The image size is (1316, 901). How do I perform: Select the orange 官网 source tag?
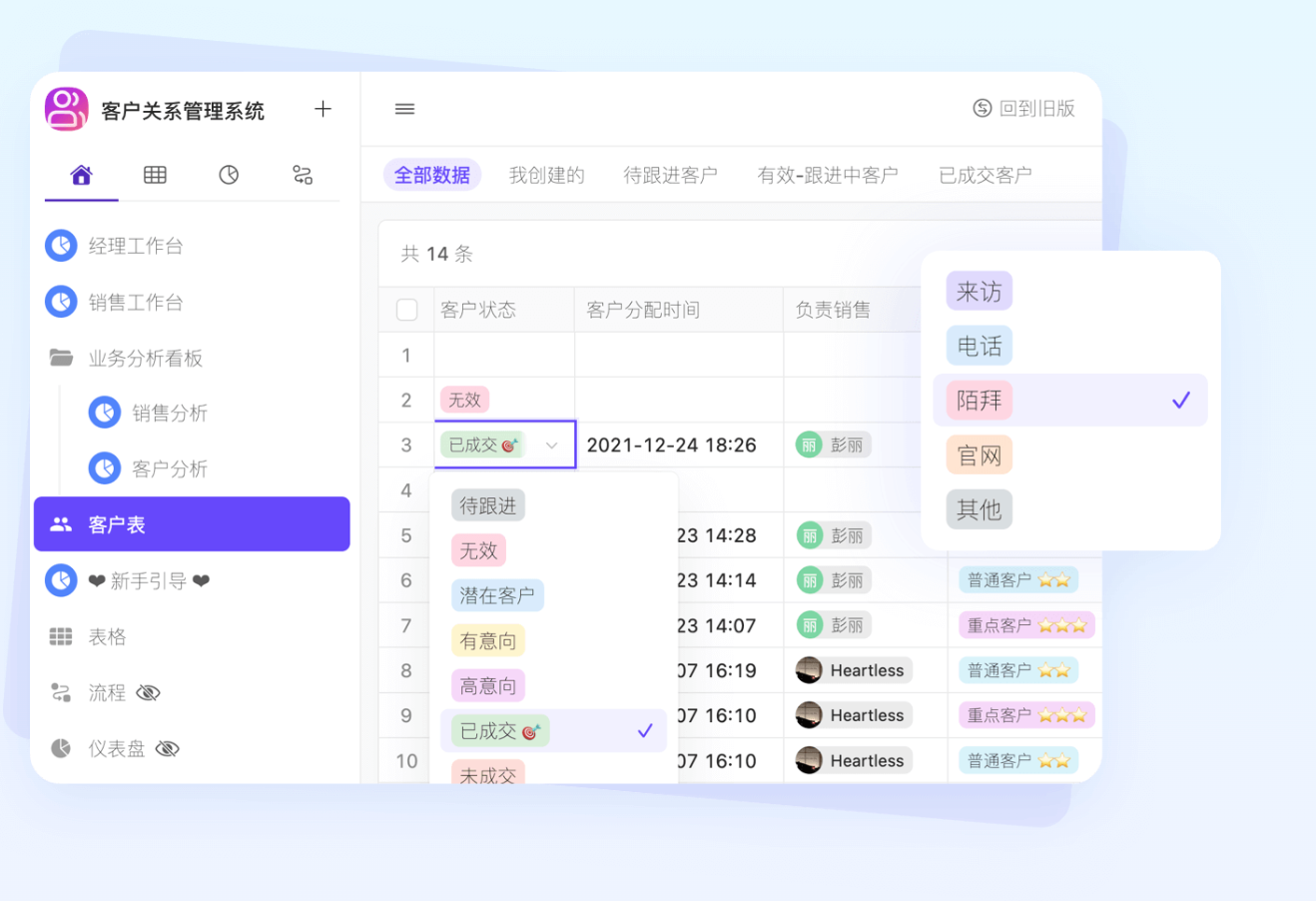pos(979,455)
